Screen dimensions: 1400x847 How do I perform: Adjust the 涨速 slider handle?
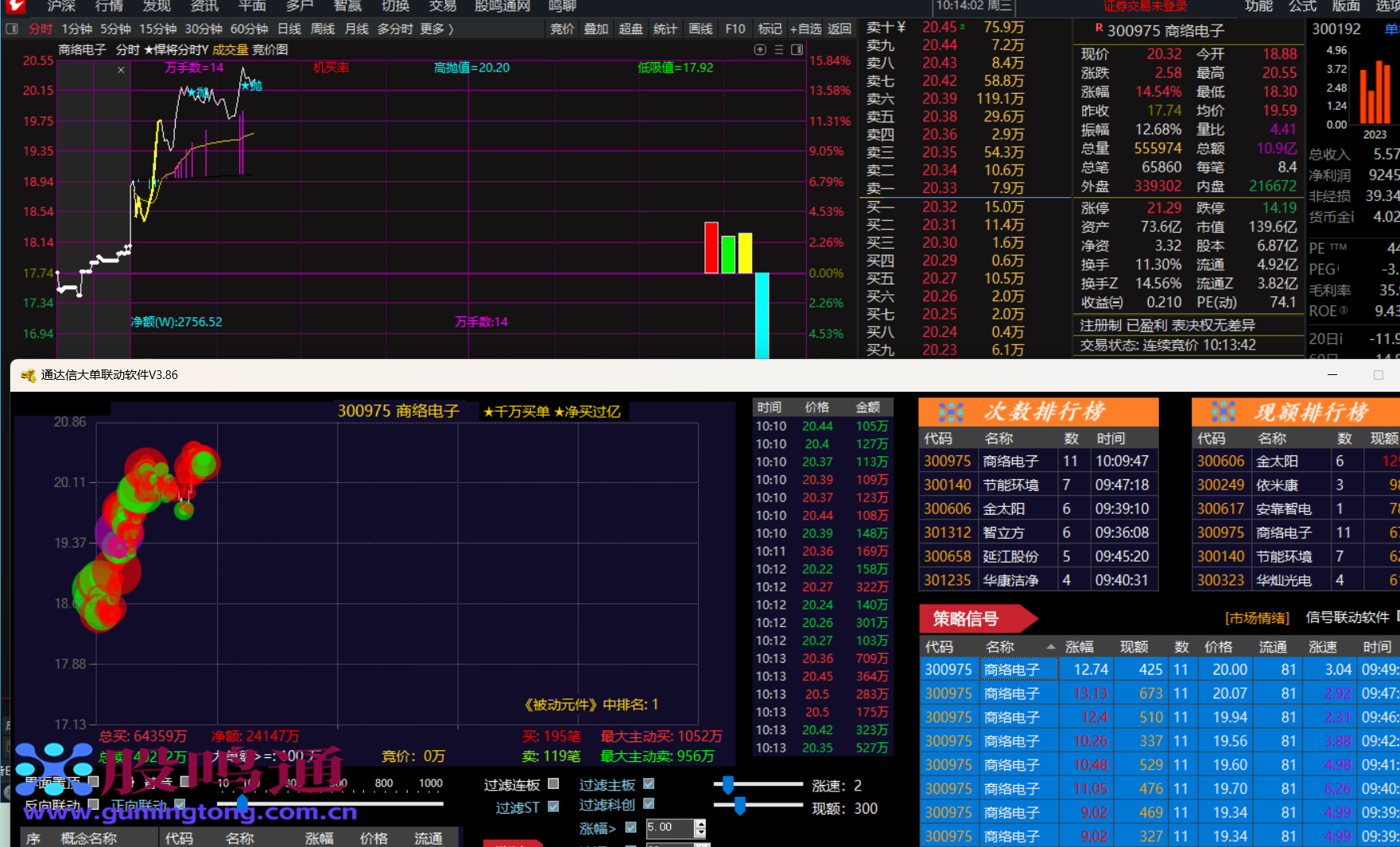tap(728, 785)
